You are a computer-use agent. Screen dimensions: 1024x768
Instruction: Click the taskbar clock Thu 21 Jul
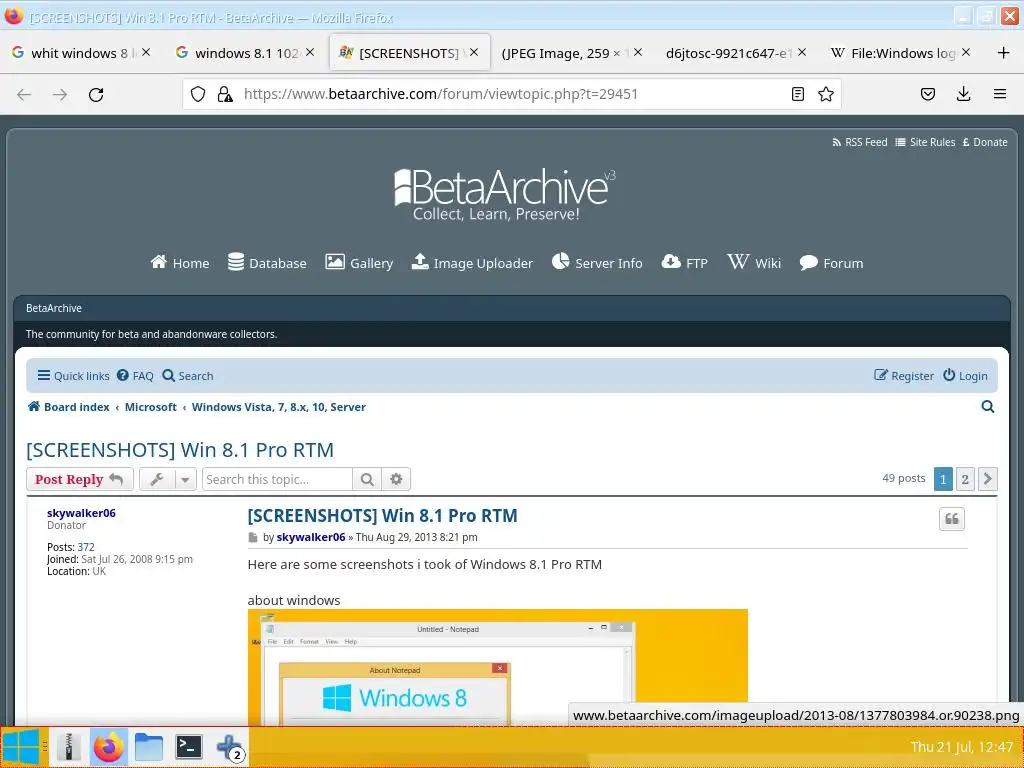point(962,747)
